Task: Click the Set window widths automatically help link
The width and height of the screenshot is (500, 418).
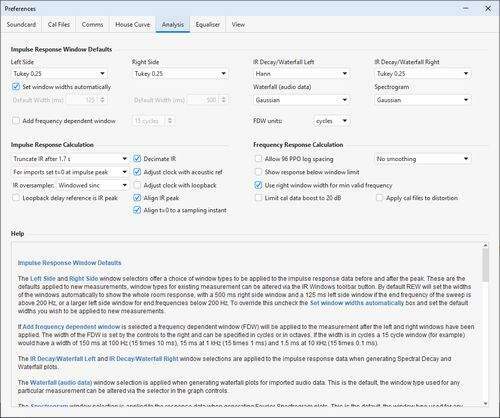Action: pos(357,303)
